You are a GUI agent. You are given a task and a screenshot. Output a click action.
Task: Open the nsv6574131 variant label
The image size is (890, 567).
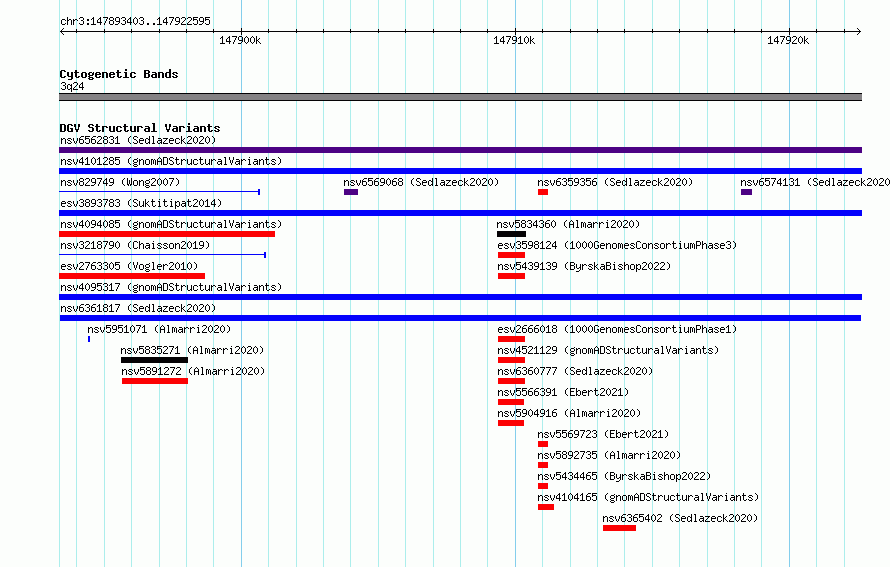pyautogui.click(x=815, y=182)
